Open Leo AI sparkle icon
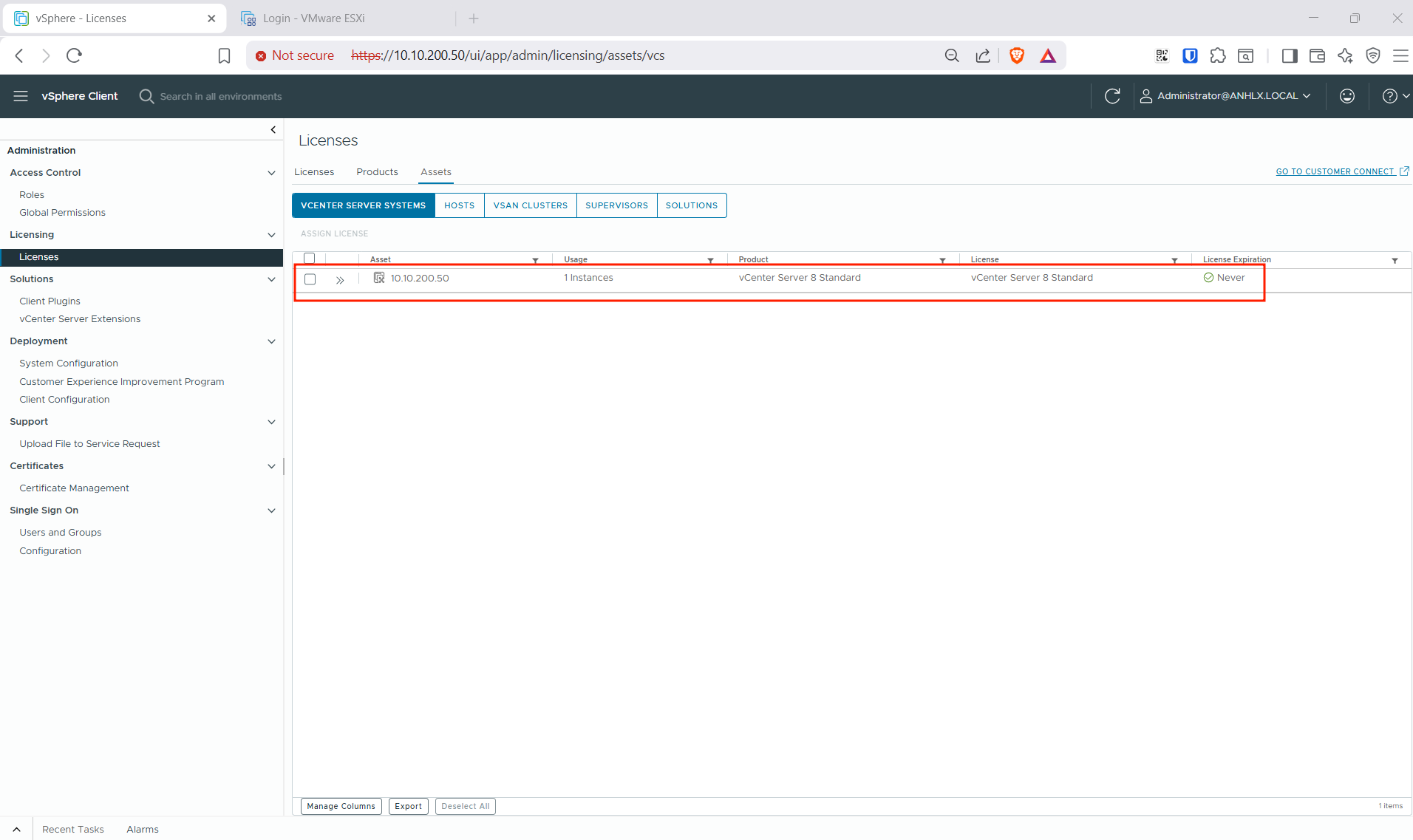 coord(1345,55)
